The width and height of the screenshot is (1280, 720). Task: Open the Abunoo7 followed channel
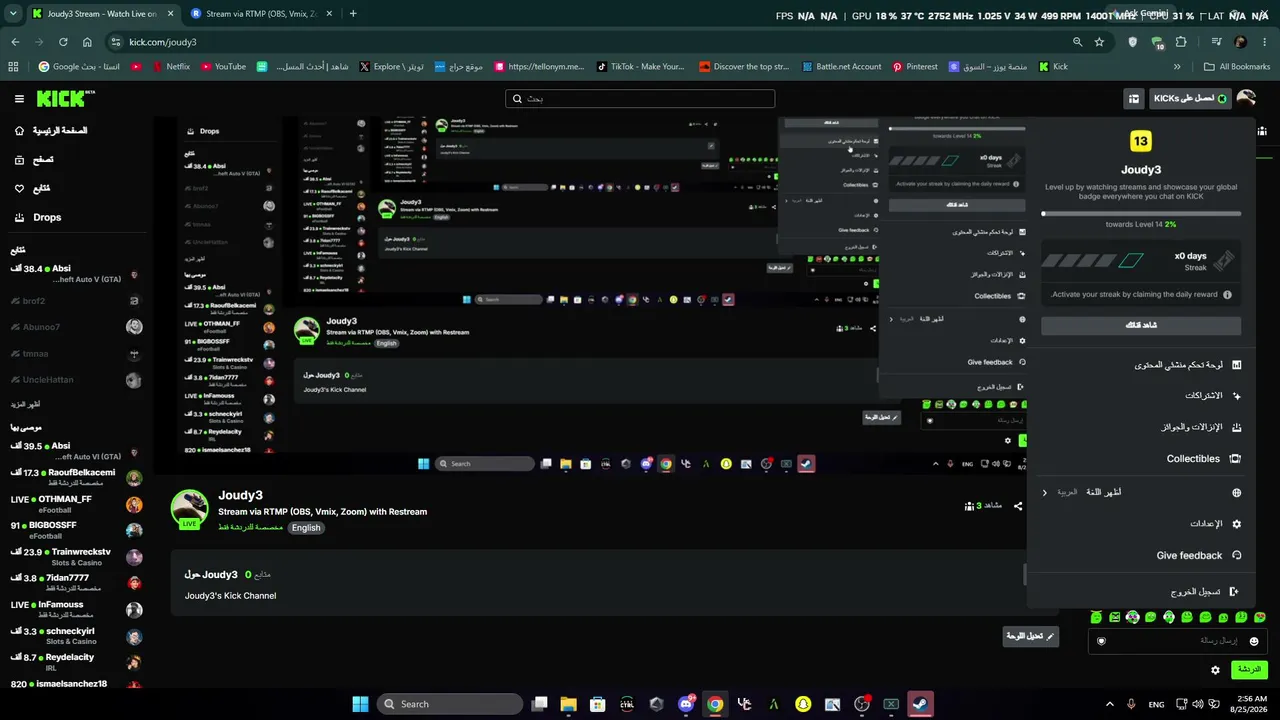[75, 327]
